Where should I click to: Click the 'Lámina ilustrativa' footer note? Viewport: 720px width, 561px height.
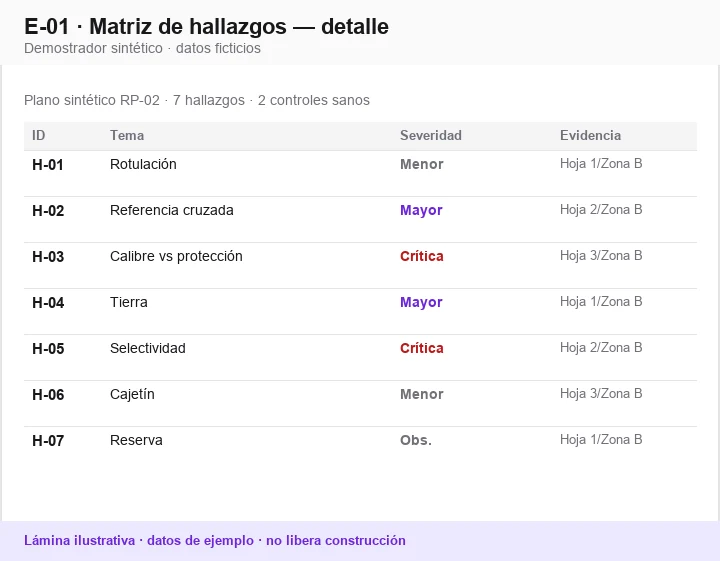point(215,540)
